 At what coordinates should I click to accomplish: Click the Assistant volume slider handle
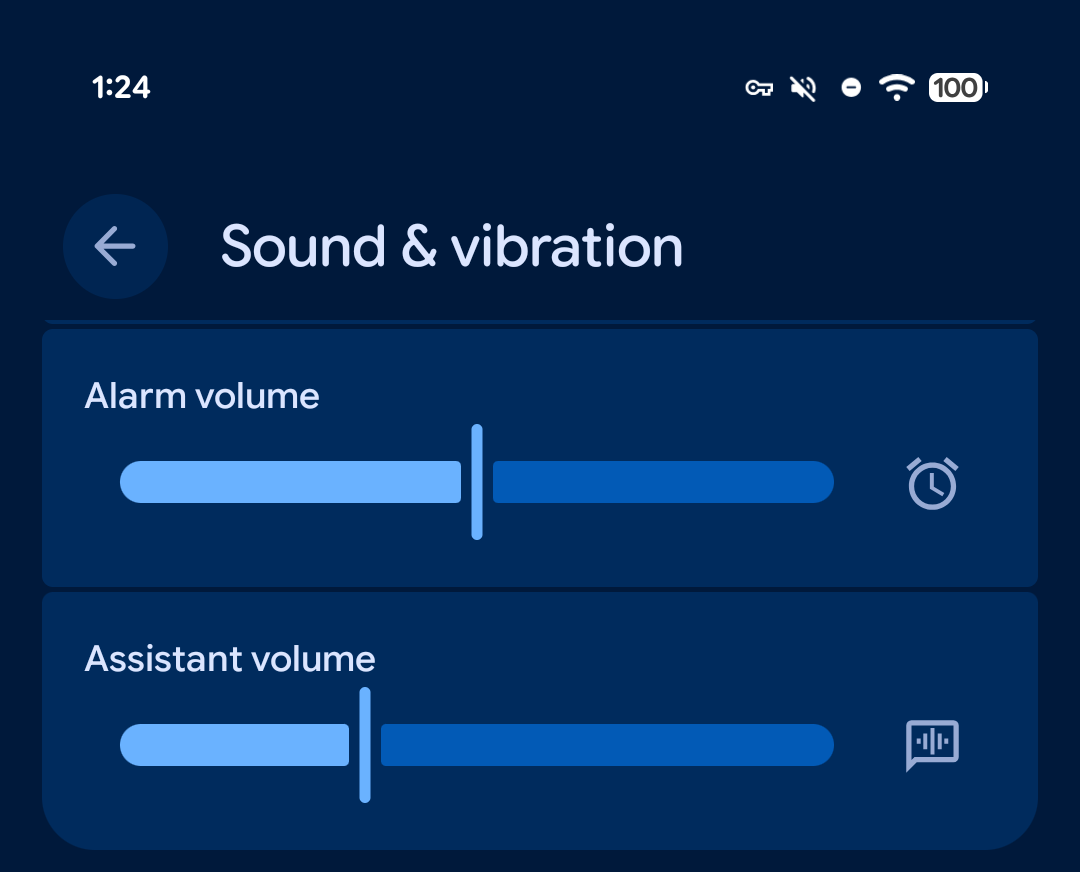pos(365,745)
